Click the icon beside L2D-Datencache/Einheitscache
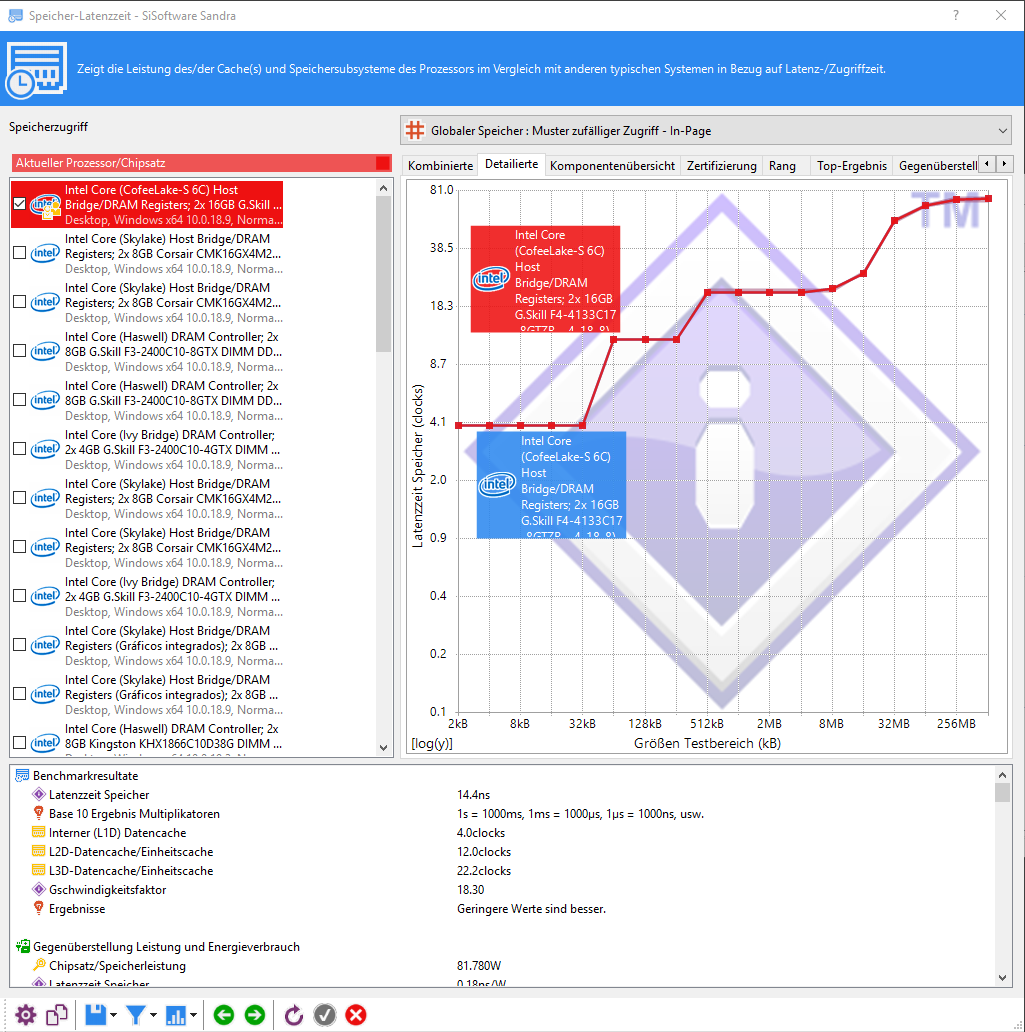Viewport: 1025px width, 1032px height. pos(39,852)
